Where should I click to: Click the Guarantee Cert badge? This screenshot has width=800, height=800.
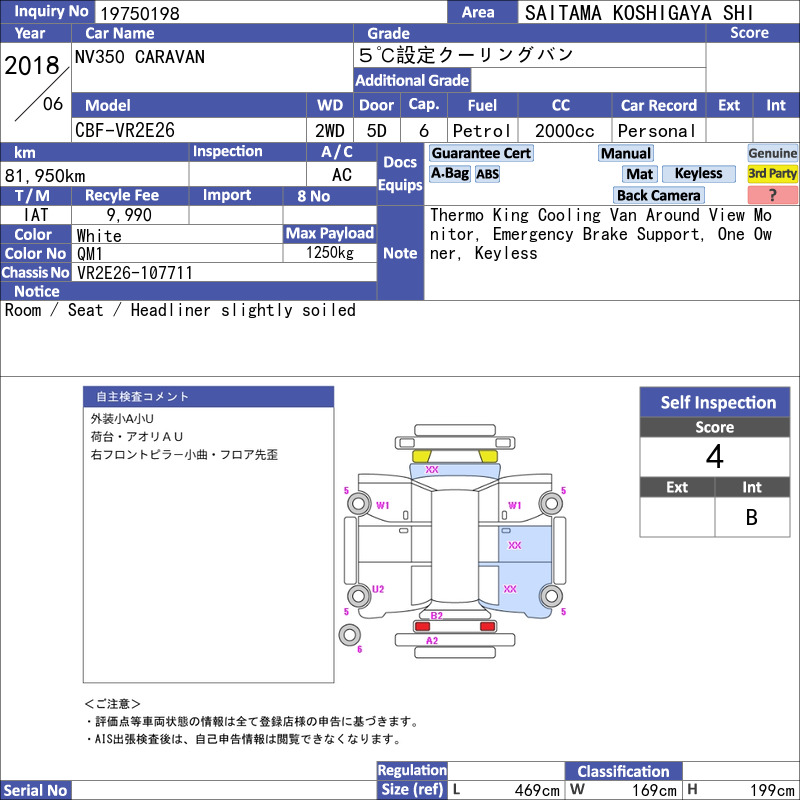click(481, 153)
